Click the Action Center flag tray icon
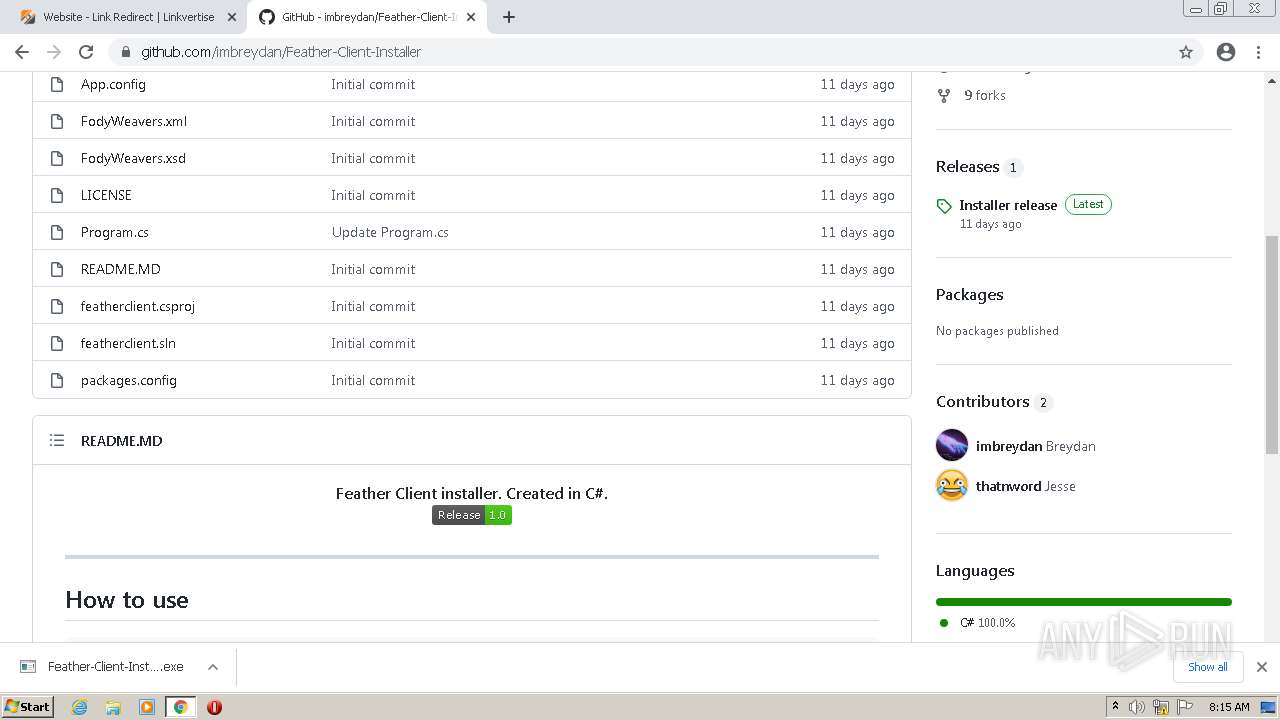This screenshot has height=720, width=1280. click(x=1185, y=707)
